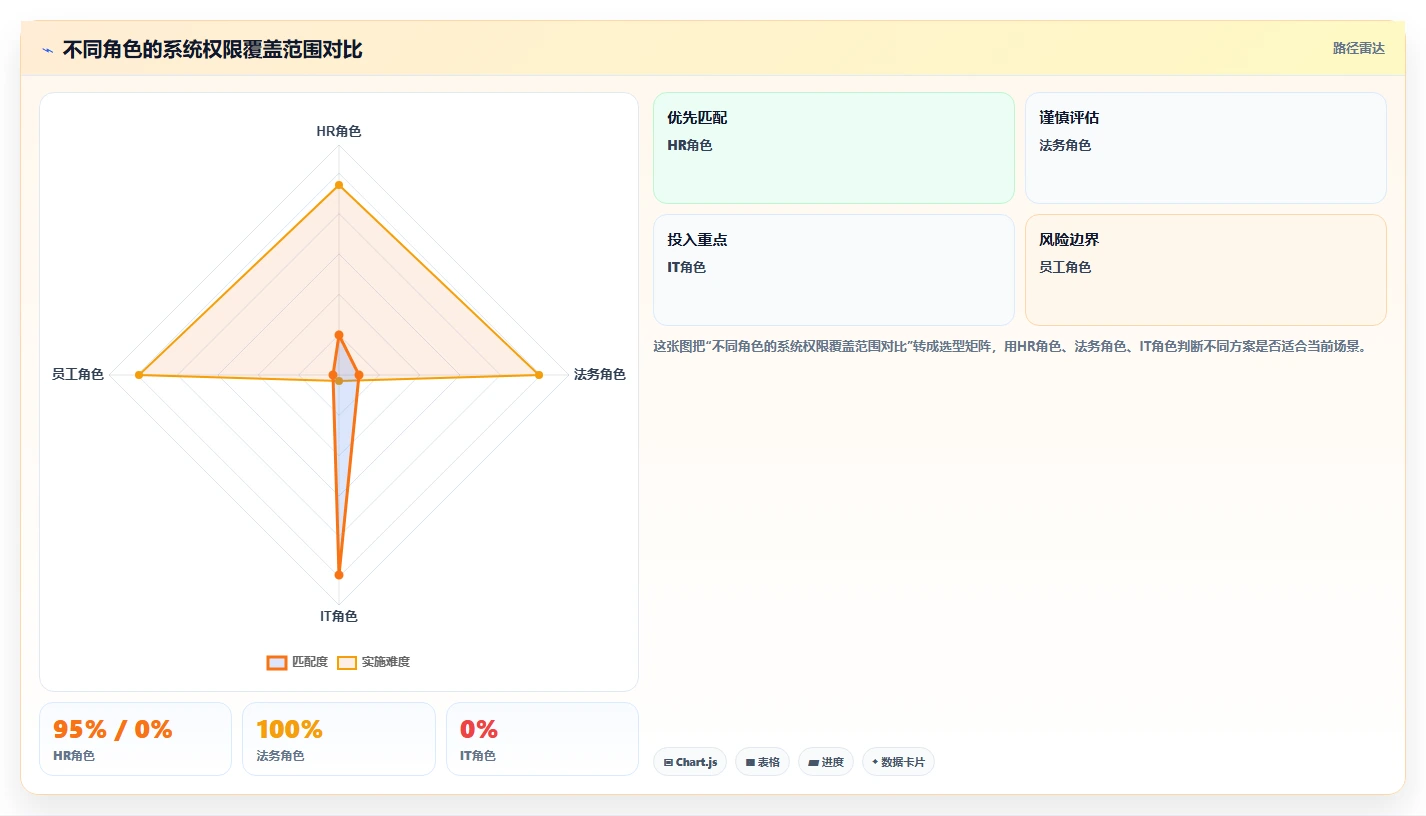Screen dimensions: 1426x816
Task: Click the 100% 法务角色 stat value
Action: point(290,729)
